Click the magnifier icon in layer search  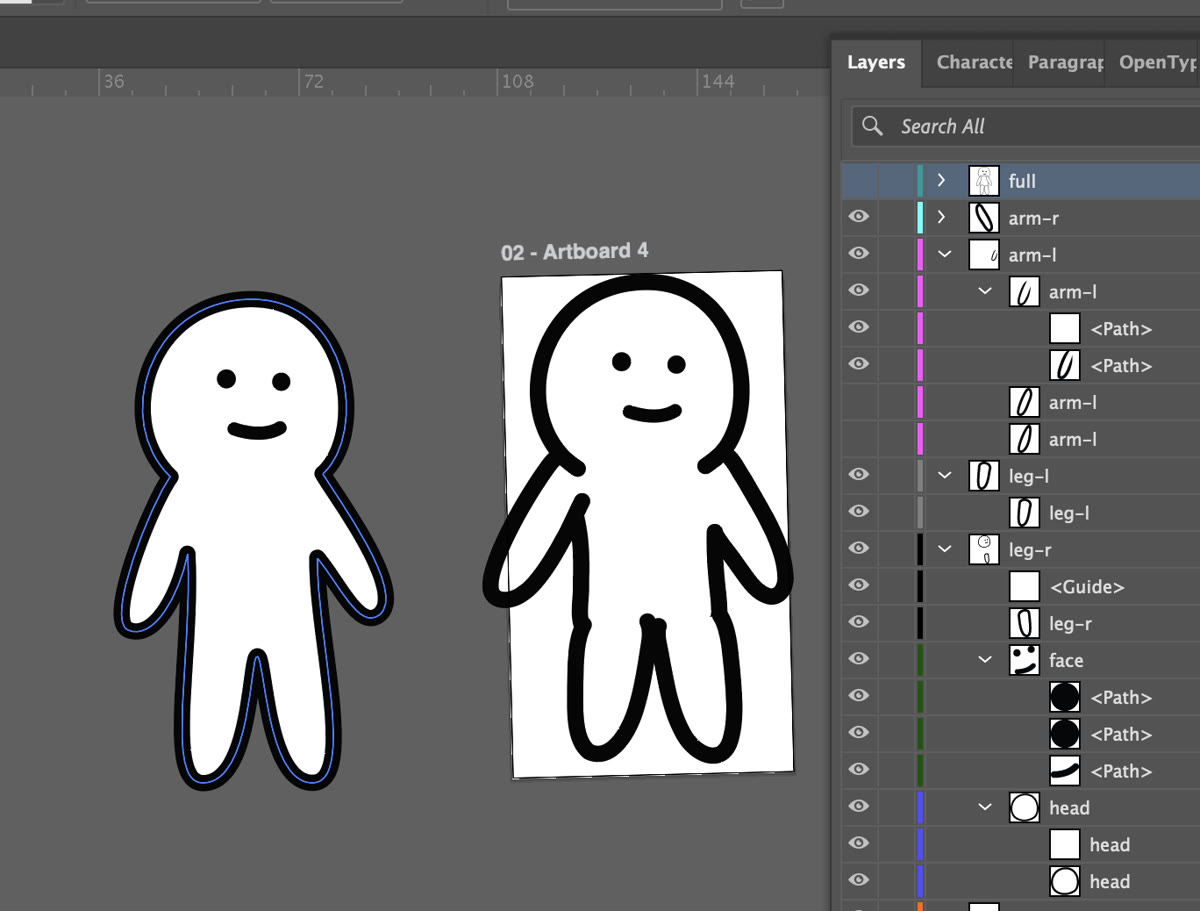coord(873,126)
